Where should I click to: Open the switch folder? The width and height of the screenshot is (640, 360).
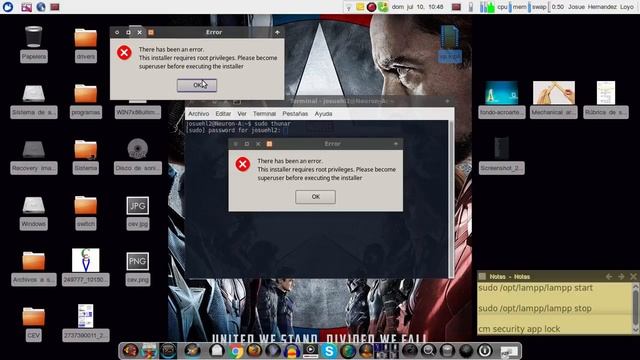86,205
